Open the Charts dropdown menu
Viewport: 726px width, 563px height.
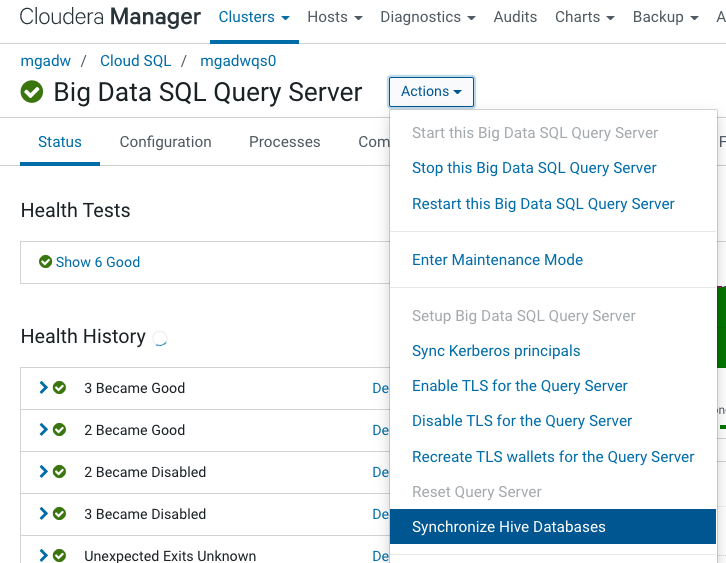585,17
